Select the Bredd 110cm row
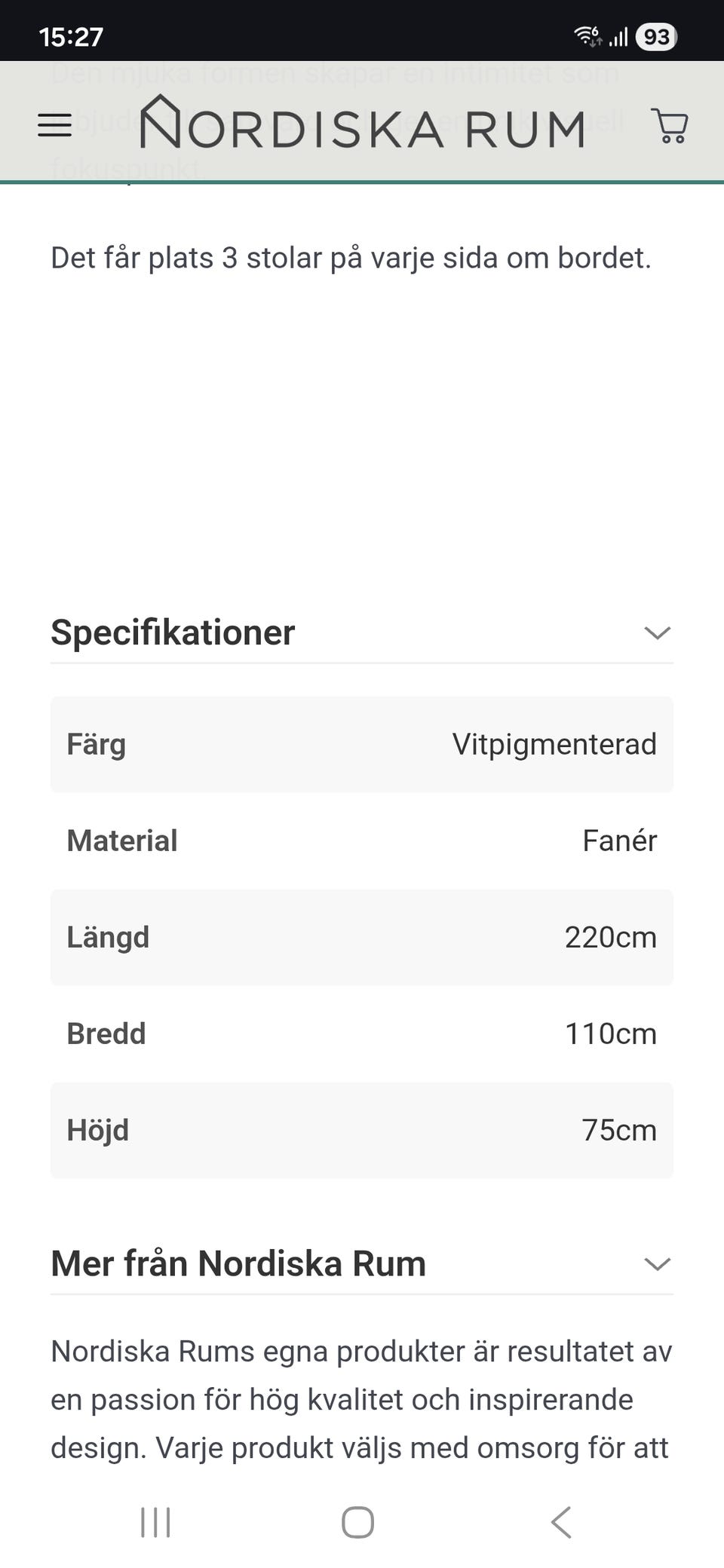This screenshot has height=1568, width=724. [x=362, y=1034]
